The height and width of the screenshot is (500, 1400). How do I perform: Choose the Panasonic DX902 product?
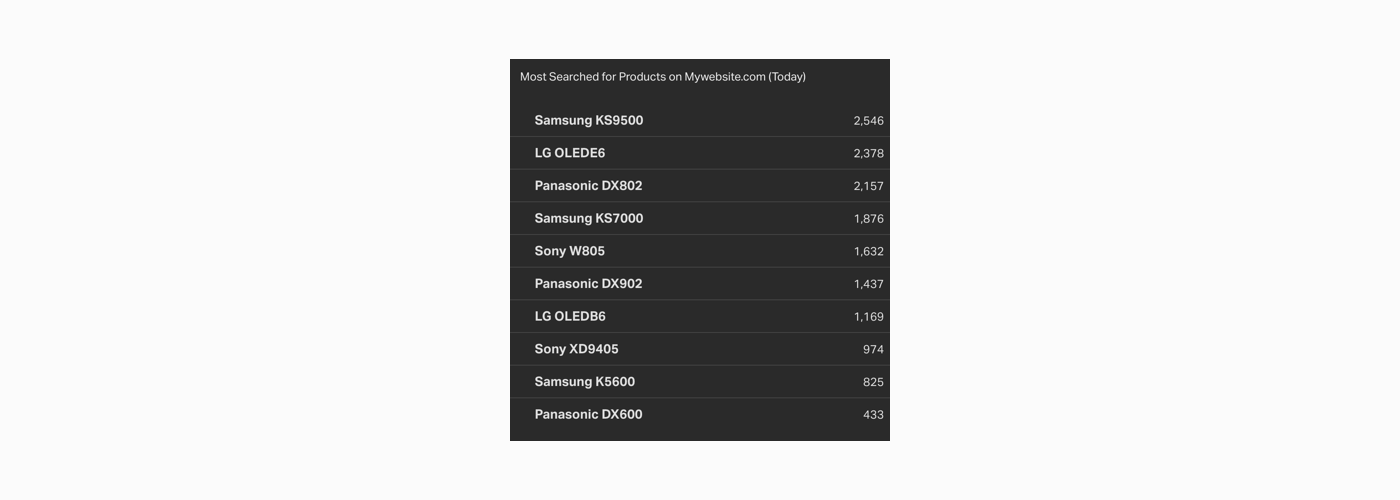click(700, 284)
